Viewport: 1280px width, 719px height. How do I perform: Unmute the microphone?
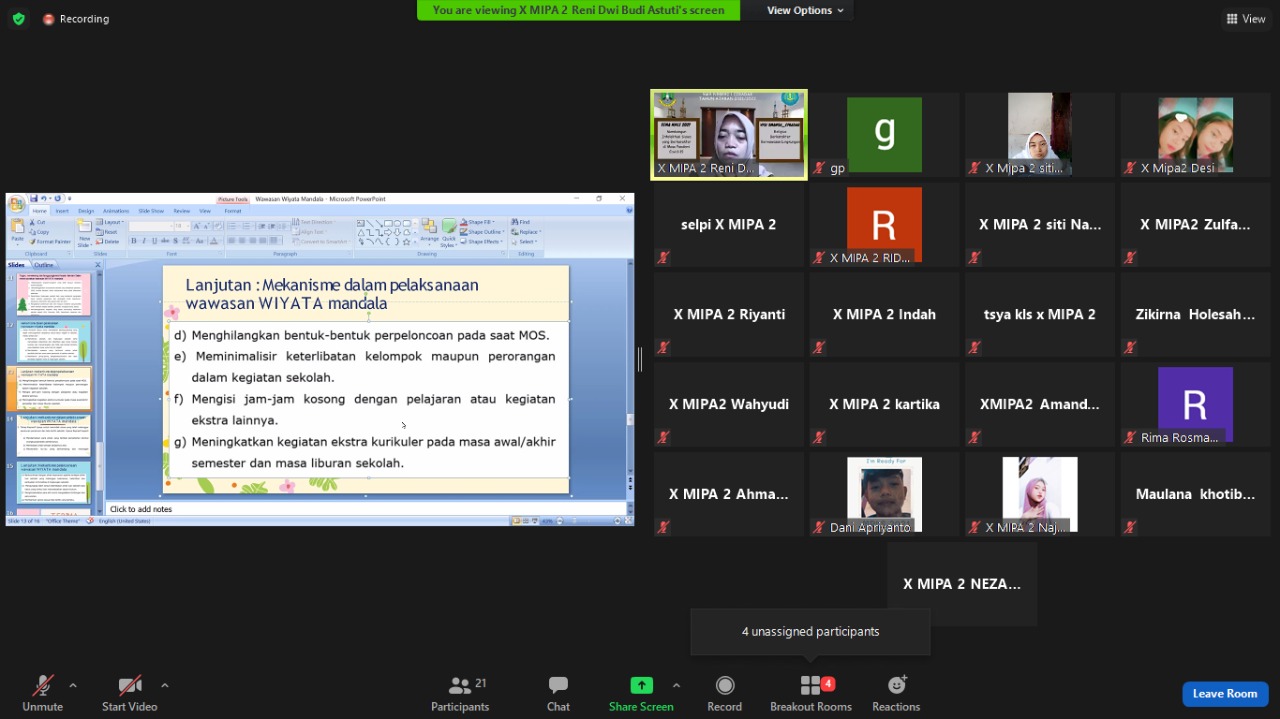[42, 686]
